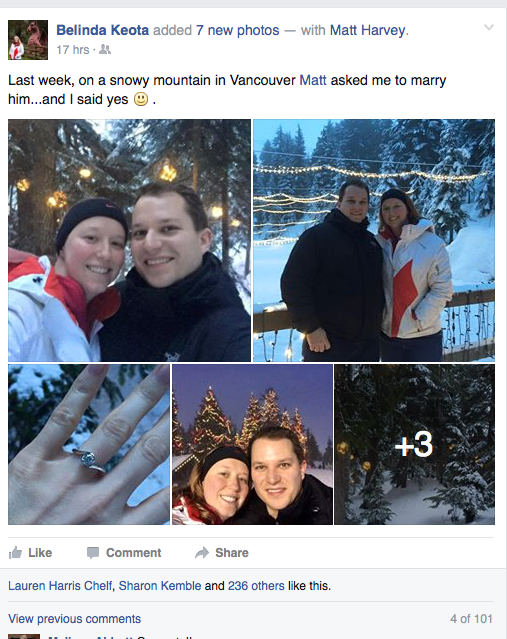Click the friends audience icon beside 17 hrs
The height and width of the screenshot is (639, 507).
pyautogui.click(x=105, y=50)
